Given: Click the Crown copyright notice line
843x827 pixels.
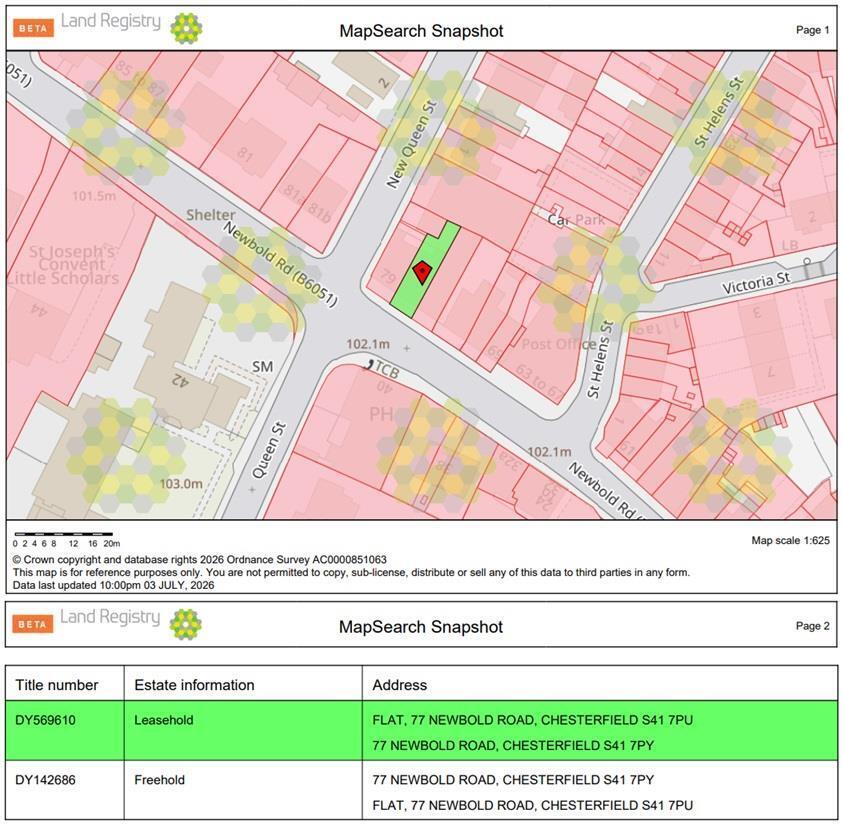Looking at the screenshot, I should point(199,559).
